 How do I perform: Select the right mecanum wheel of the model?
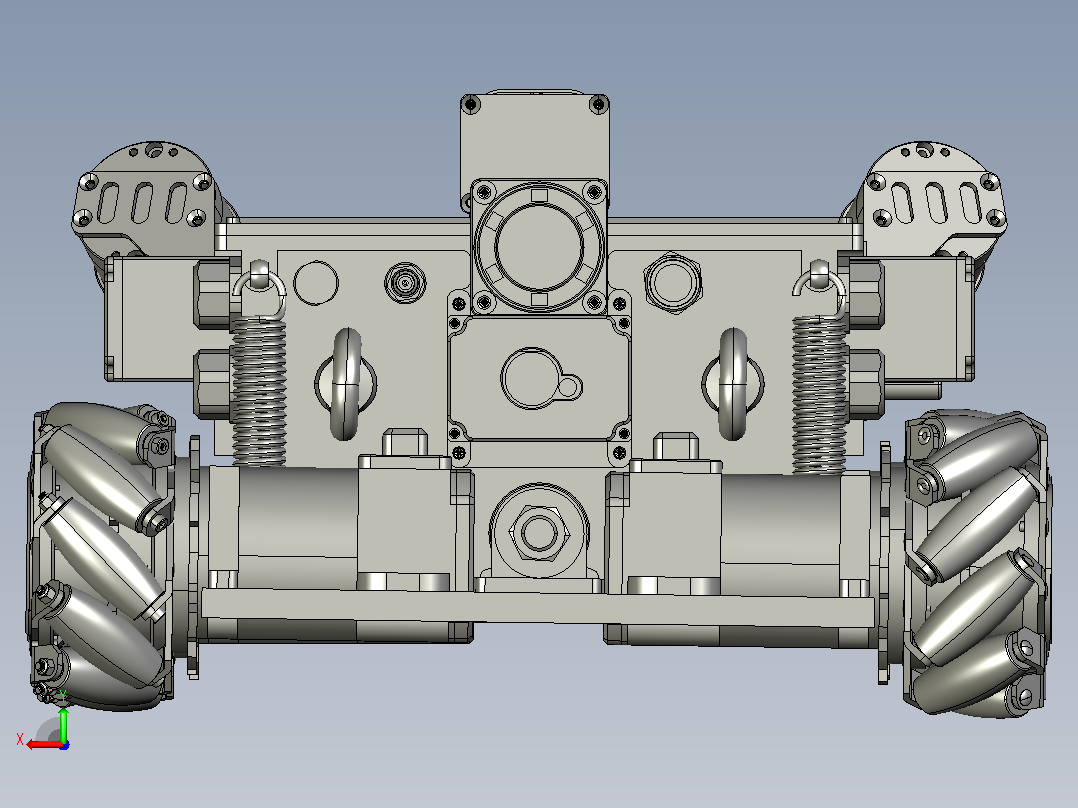click(977, 564)
